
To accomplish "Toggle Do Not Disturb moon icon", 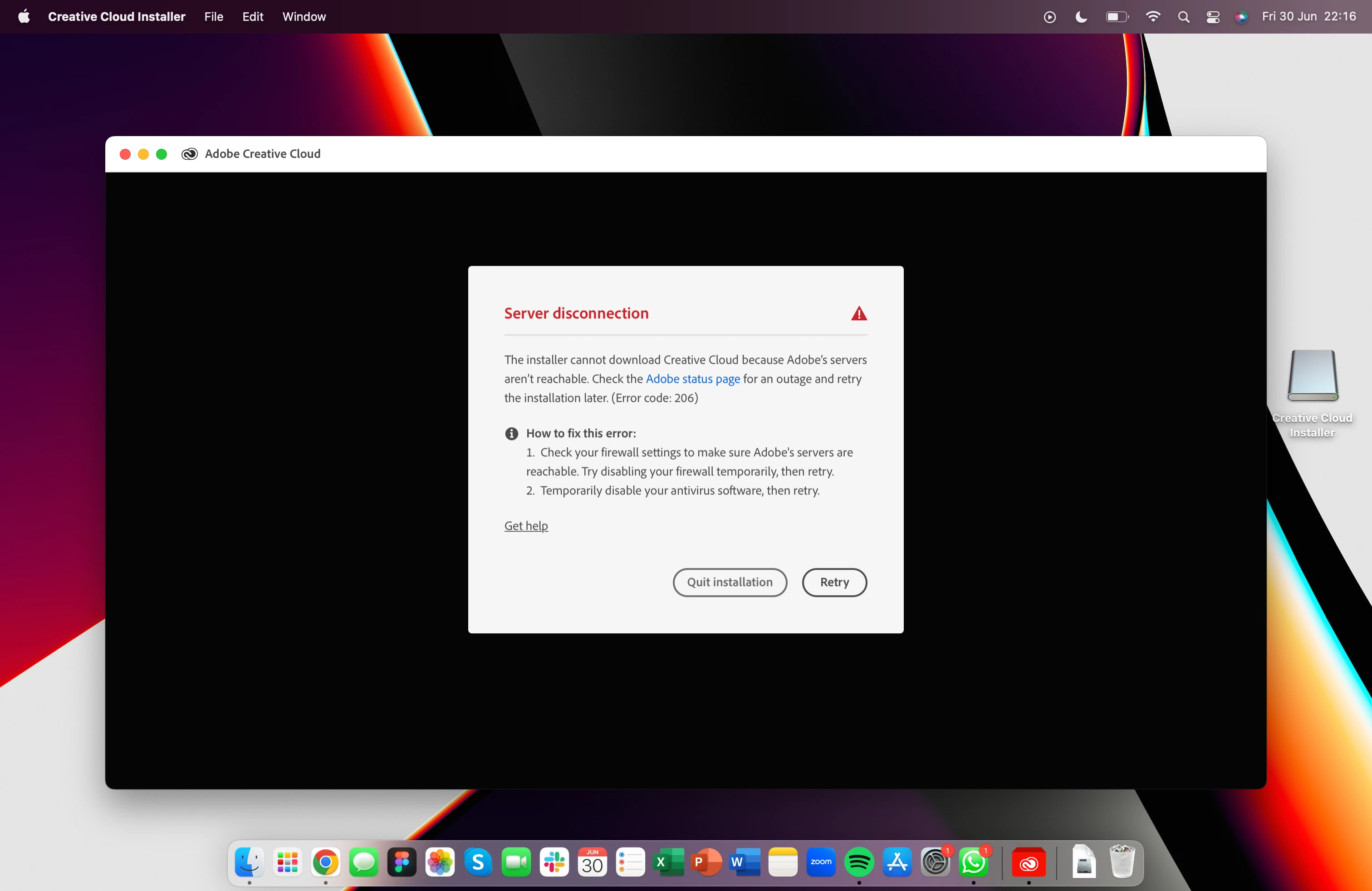I will pos(1081,17).
